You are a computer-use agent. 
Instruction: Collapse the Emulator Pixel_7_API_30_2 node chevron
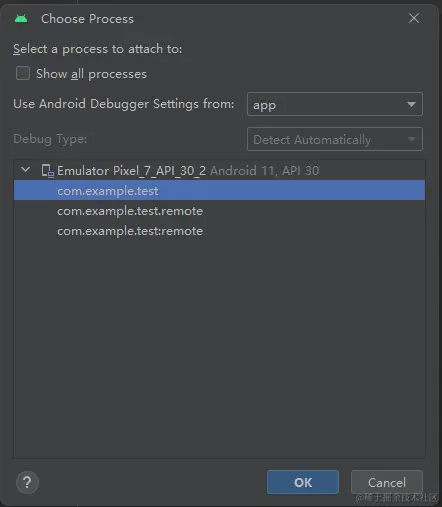click(x=26, y=170)
